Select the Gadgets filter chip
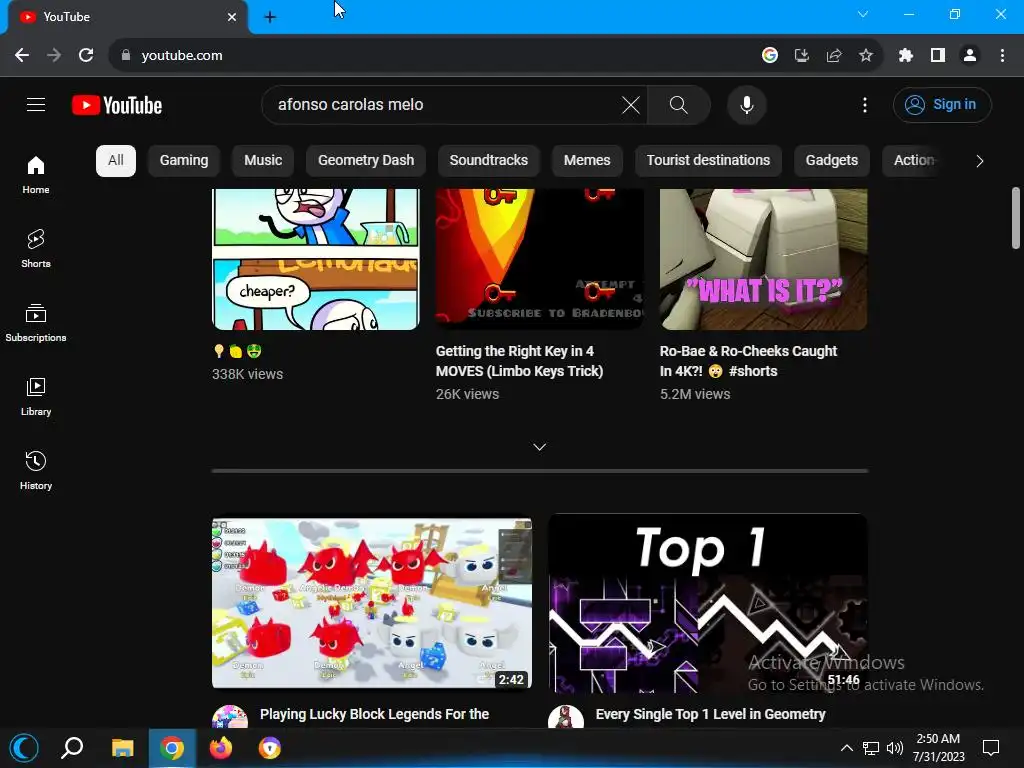Image resolution: width=1024 pixels, height=768 pixels. coord(831,161)
